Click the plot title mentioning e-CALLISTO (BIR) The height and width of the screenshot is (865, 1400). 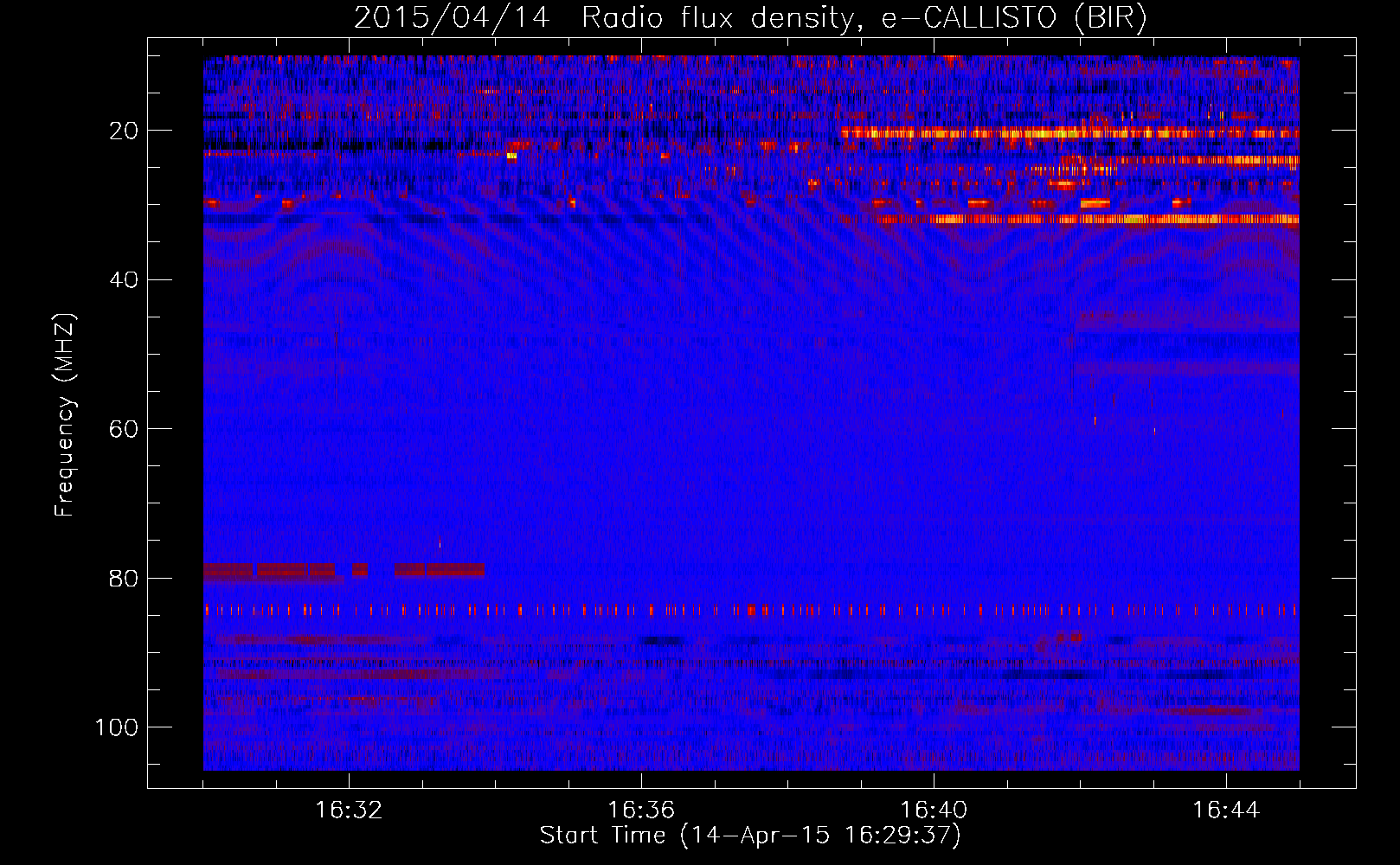coord(750,18)
